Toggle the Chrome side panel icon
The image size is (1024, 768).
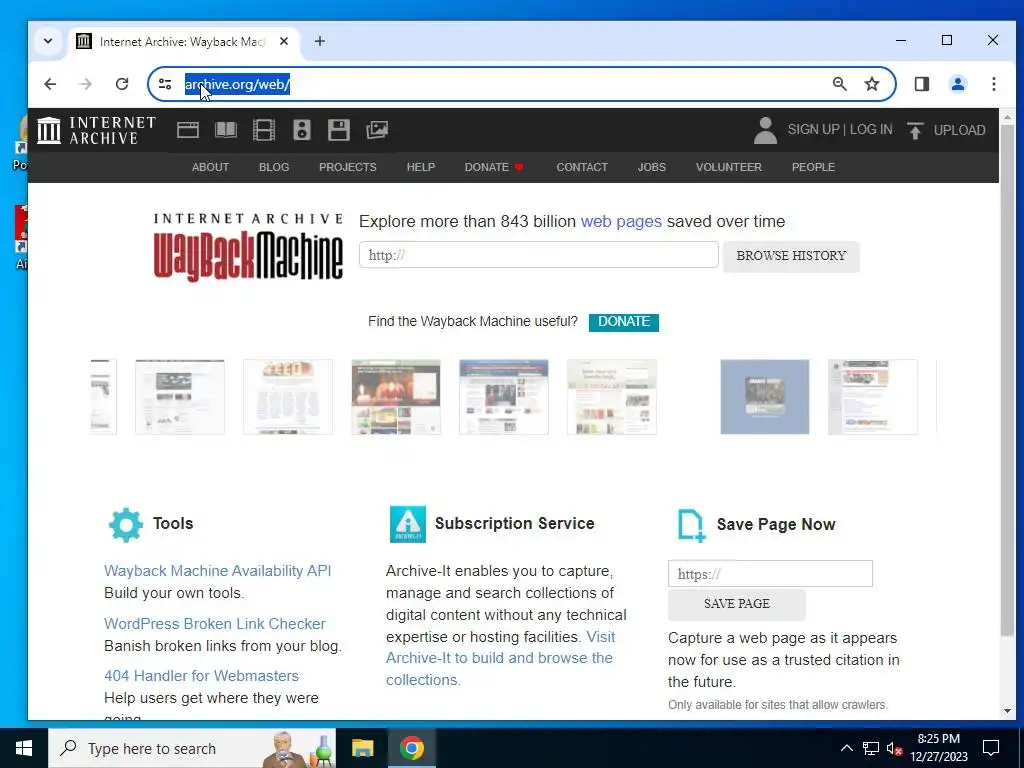pos(921,84)
